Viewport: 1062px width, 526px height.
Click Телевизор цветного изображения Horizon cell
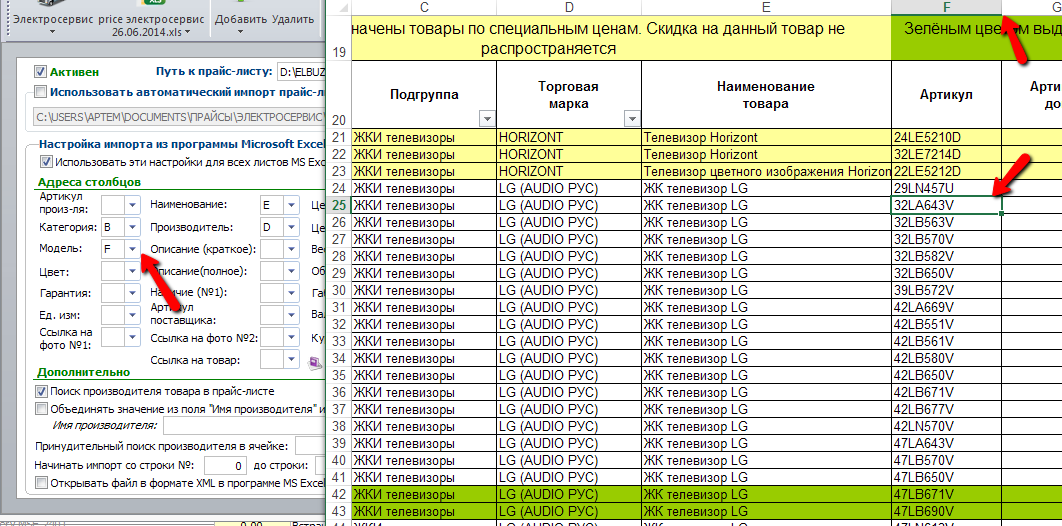click(x=766, y=171)
